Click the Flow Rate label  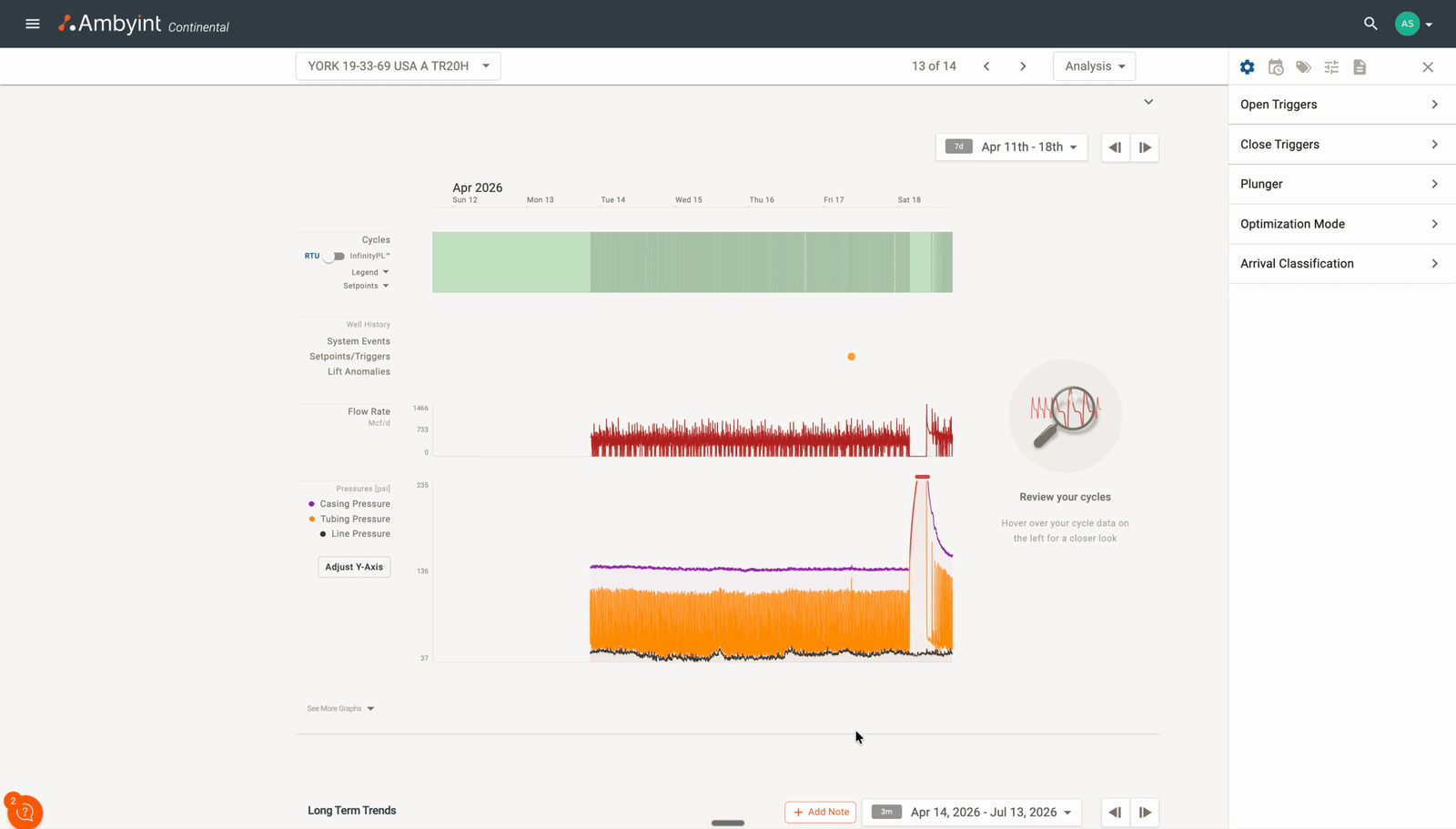tap(369, 412)
